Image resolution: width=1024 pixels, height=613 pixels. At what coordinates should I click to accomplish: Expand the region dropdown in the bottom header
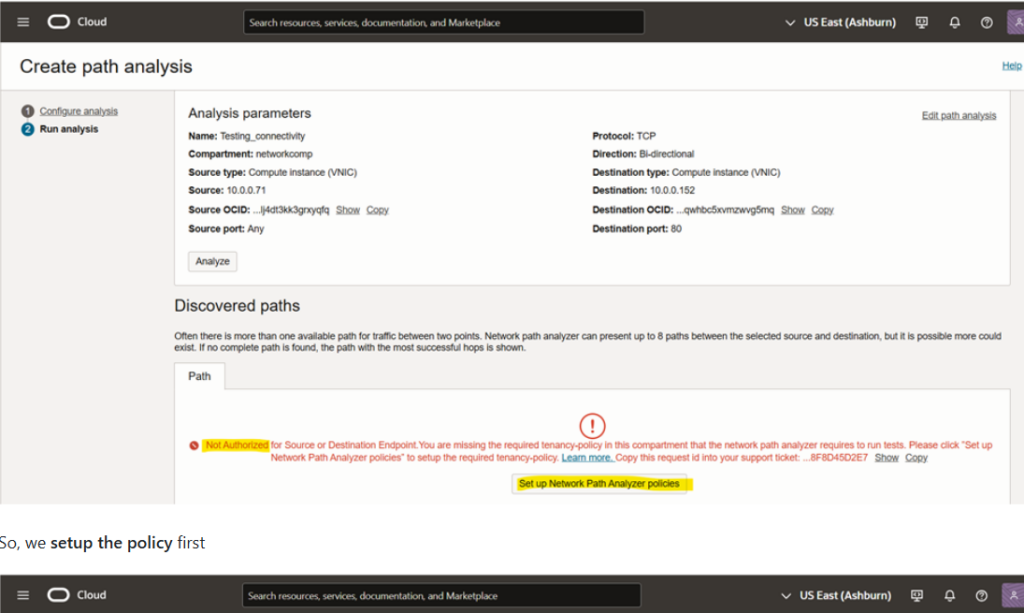pos(838,595)
